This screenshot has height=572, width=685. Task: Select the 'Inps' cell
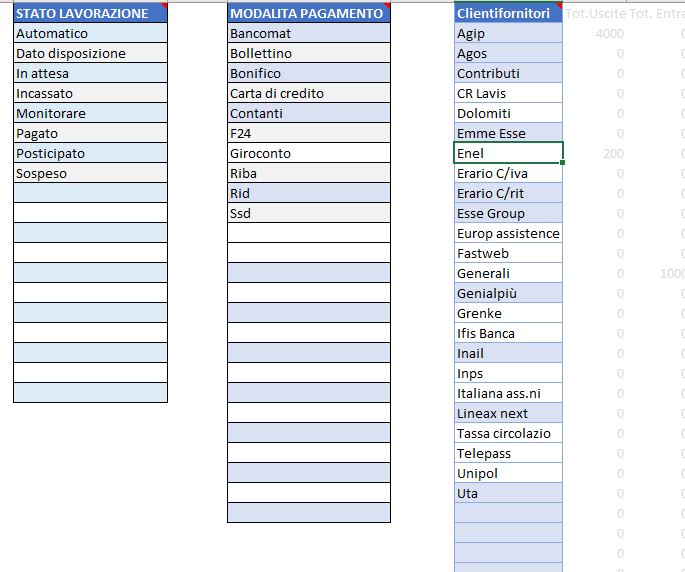click(x=509, y=374)
